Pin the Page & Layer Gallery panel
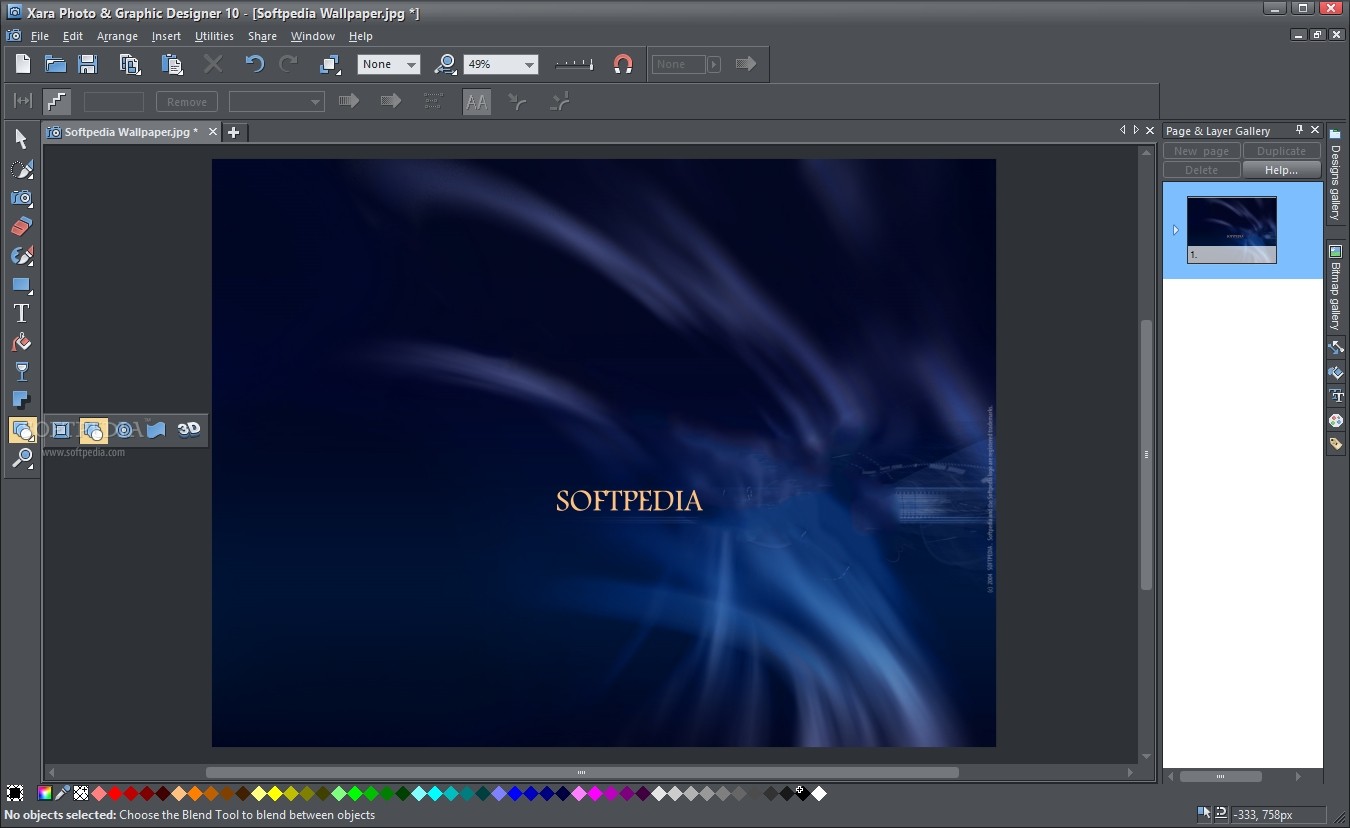This screenshot has width=1350, height=828. coord(1299,130)
